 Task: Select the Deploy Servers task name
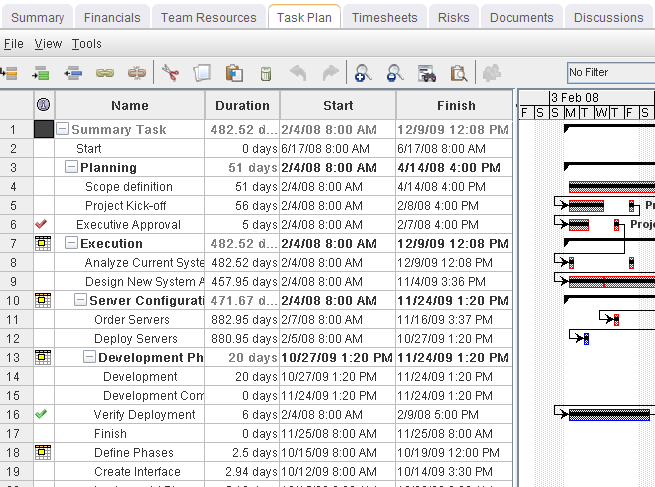pyautogui.click(x=136, y=338)
